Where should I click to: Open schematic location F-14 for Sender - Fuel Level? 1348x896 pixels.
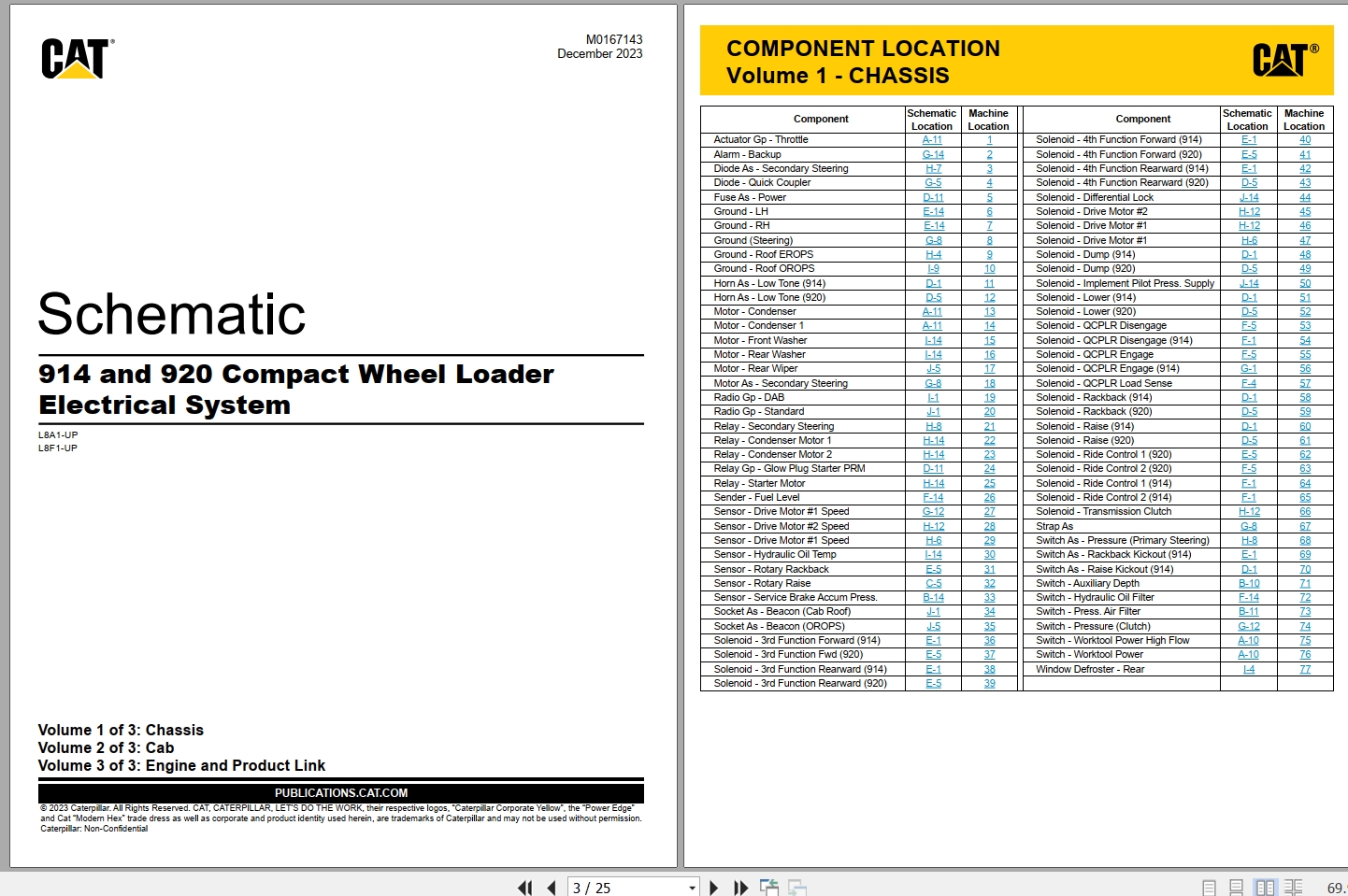click(x=933, y=498)
